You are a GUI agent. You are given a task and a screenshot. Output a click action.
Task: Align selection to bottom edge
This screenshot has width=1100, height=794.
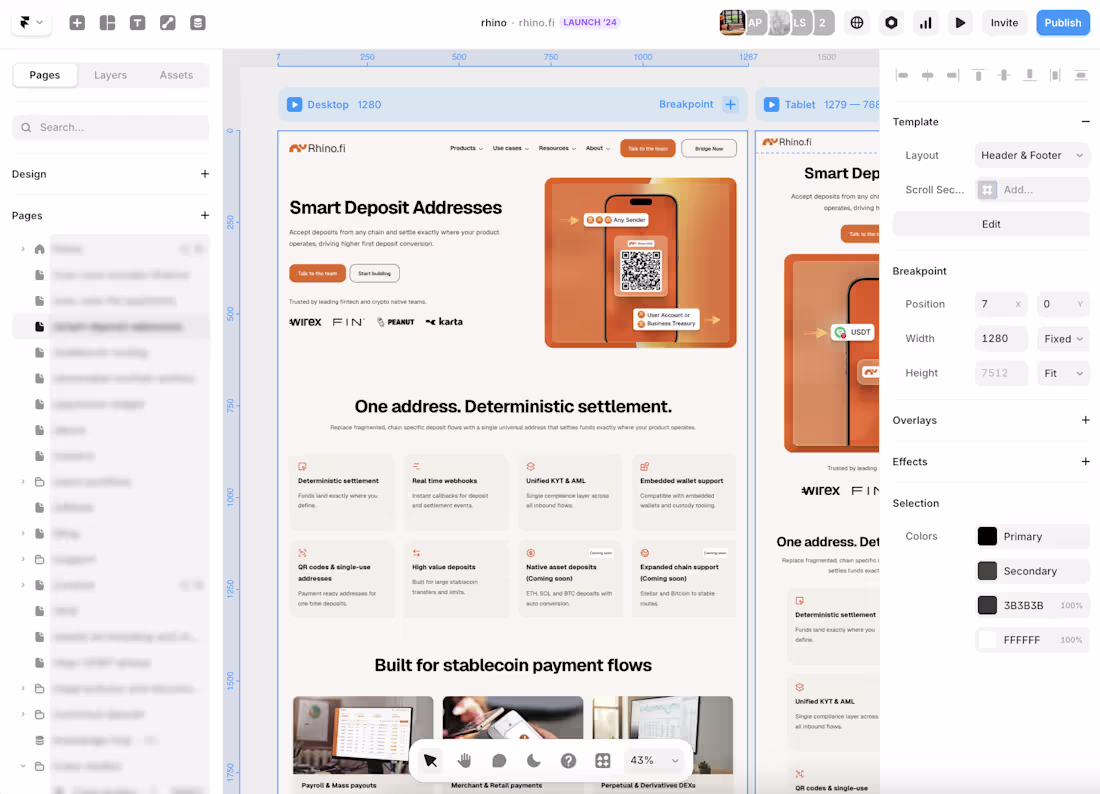point(1030,75)
